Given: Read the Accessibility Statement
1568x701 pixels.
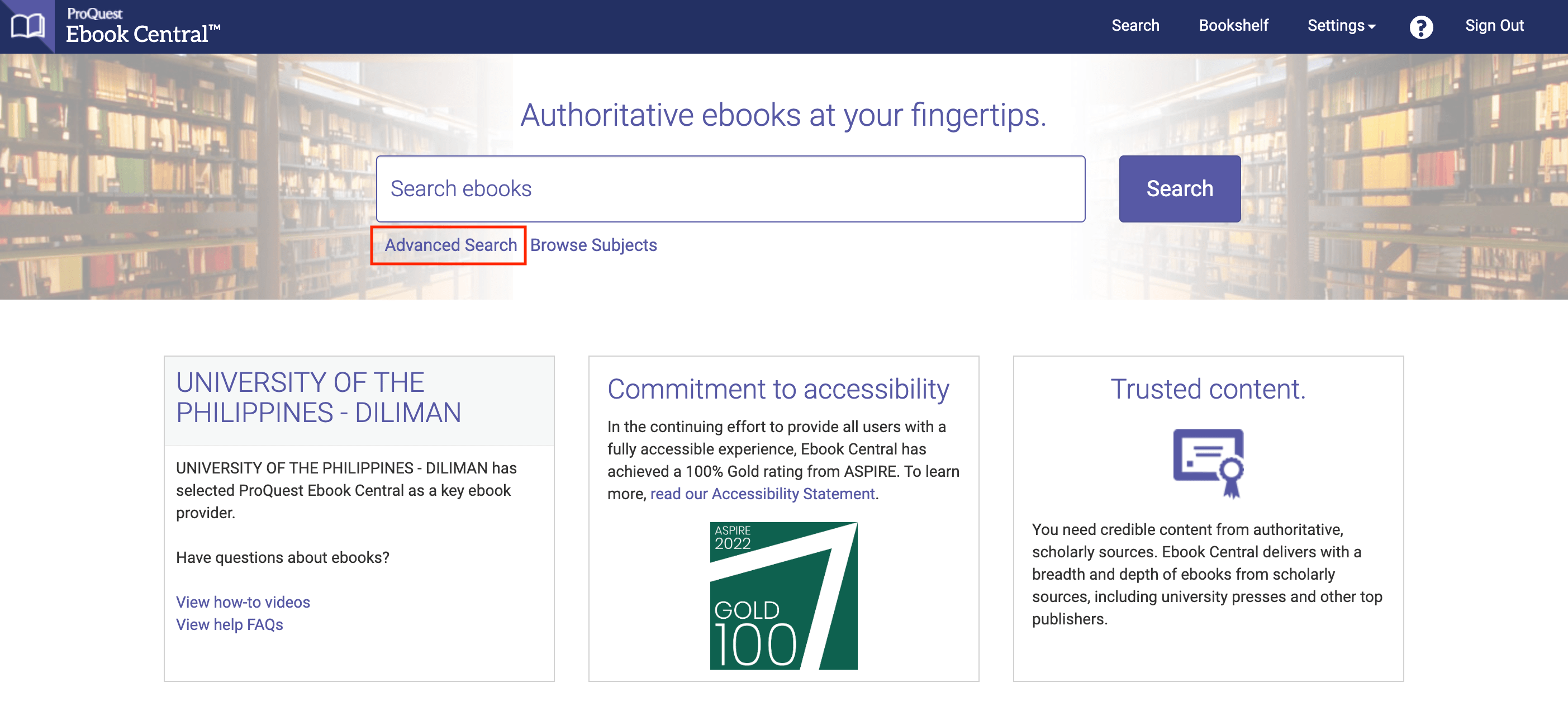Looking at the screenshot, I should 762,493.
